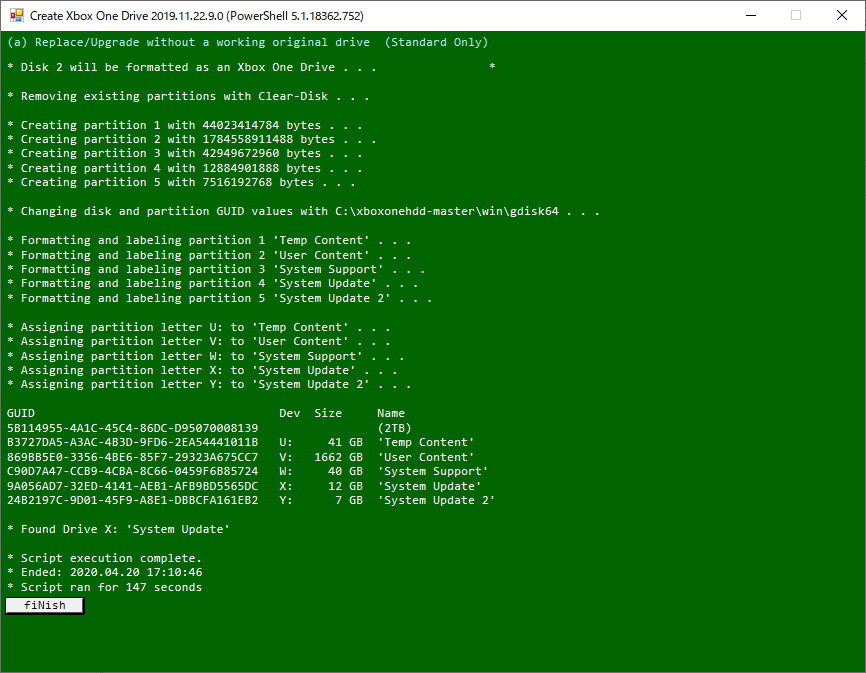
Task: Click the '40 GB' size value
Action: [x=346, y=471]
